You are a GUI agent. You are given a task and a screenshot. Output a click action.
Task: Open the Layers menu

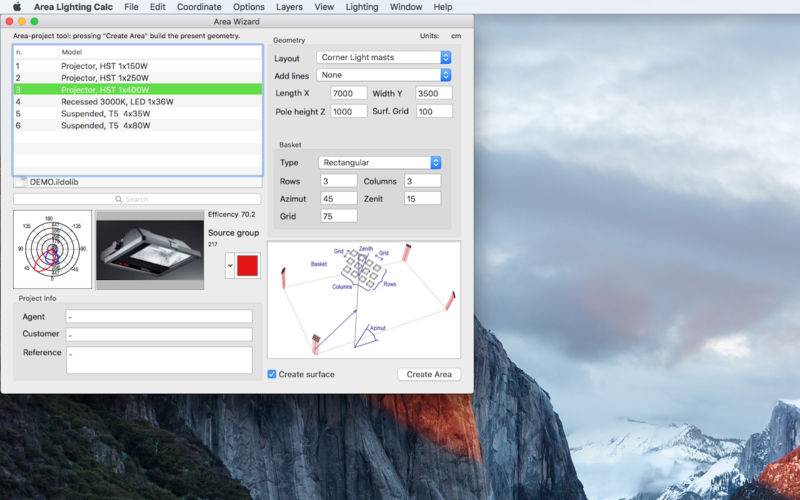tap(289, 7)
